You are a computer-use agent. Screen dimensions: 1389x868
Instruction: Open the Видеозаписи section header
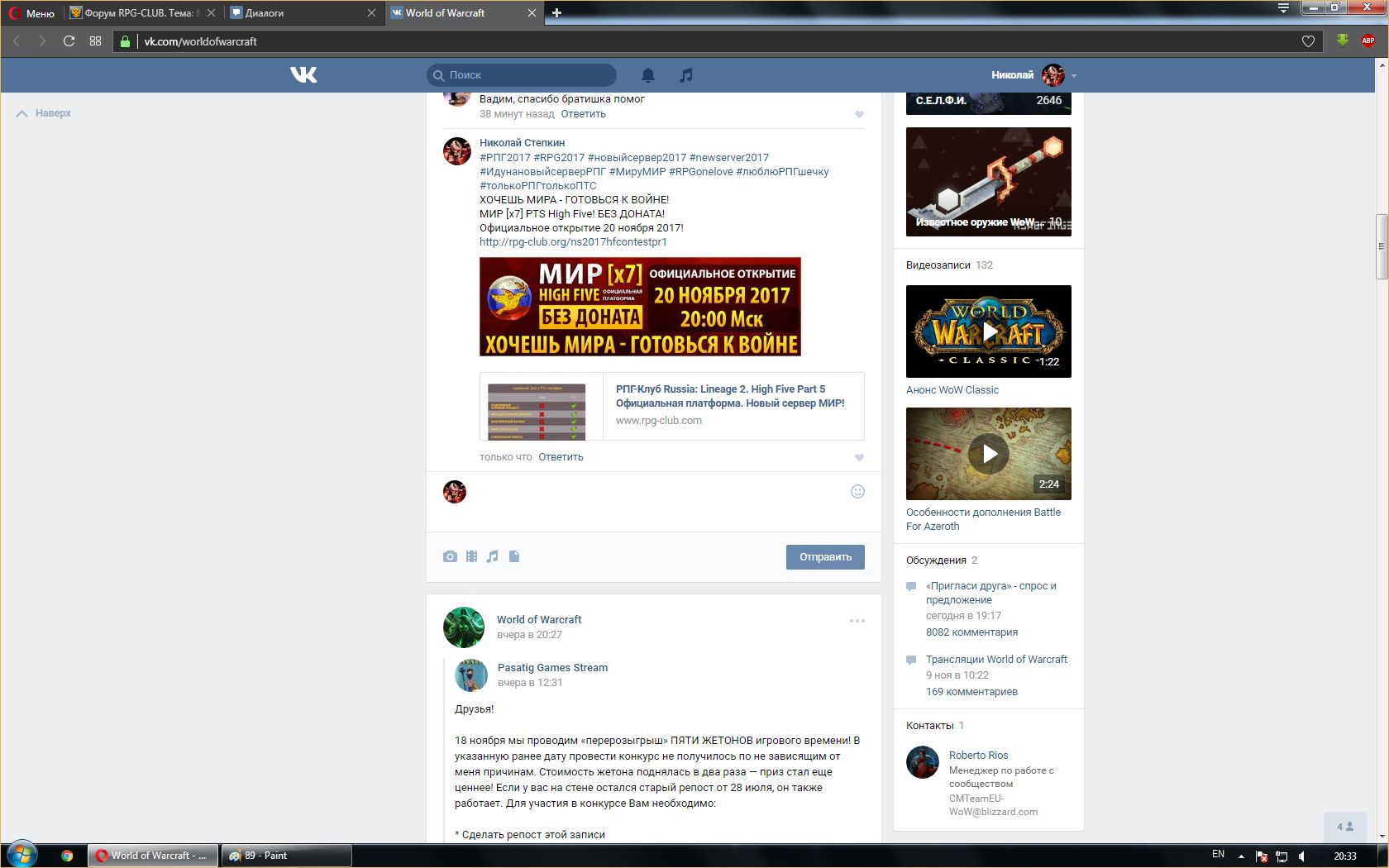pos(938,265)
